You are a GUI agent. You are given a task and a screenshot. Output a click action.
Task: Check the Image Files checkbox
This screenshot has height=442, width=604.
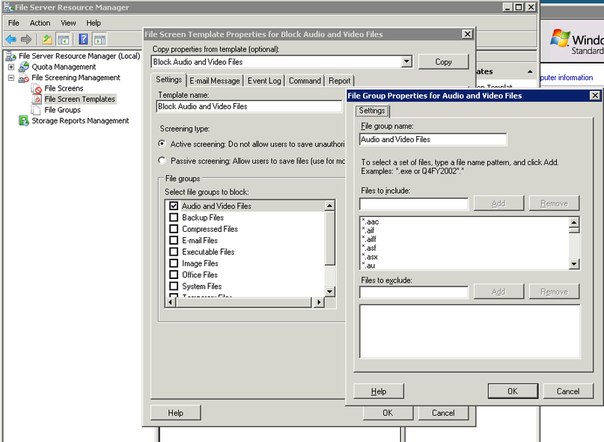[x=174, y=263]
